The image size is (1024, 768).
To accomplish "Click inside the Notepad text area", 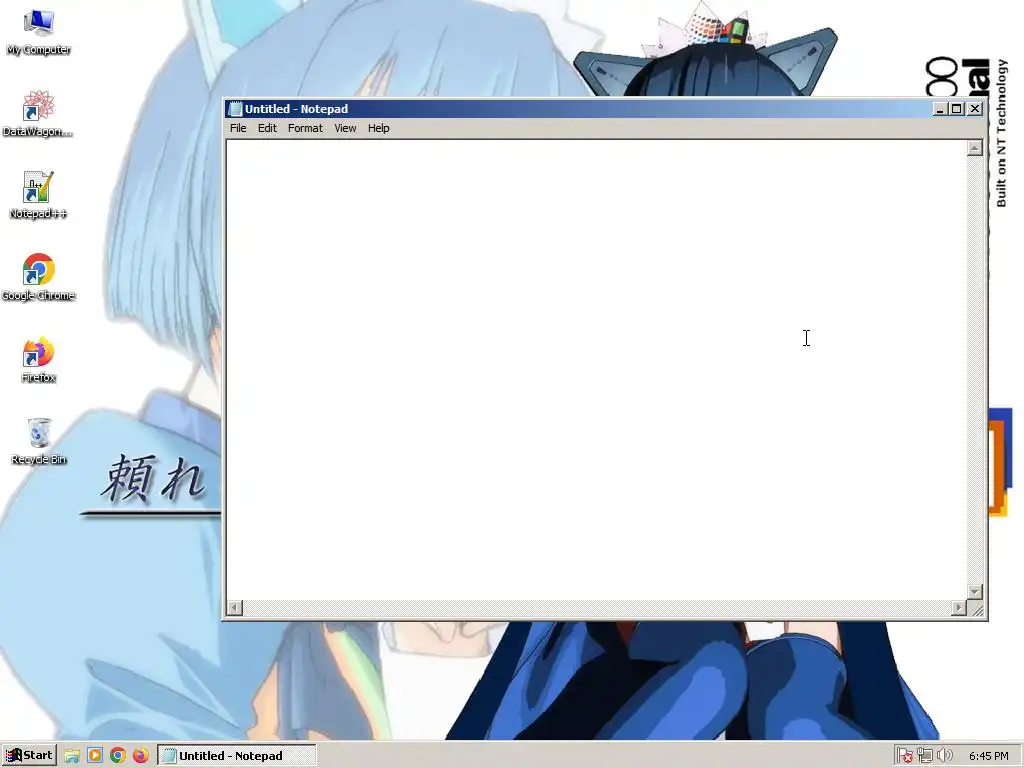I will point(596,370).
